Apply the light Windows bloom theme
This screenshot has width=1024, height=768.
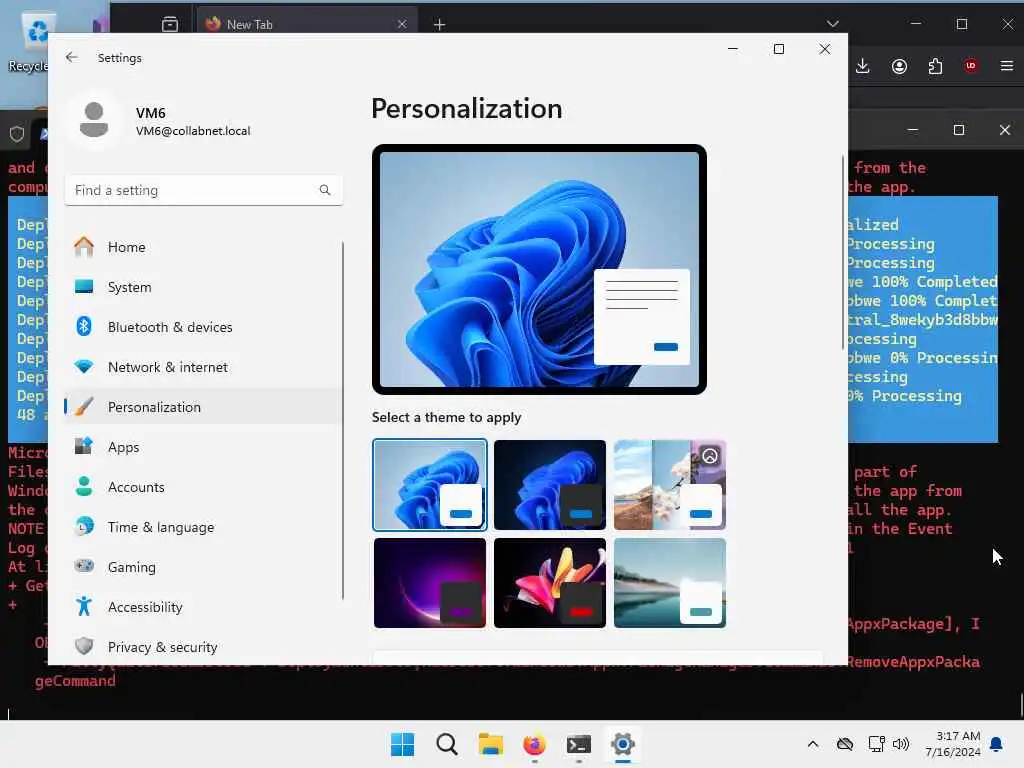pos(430,485)
